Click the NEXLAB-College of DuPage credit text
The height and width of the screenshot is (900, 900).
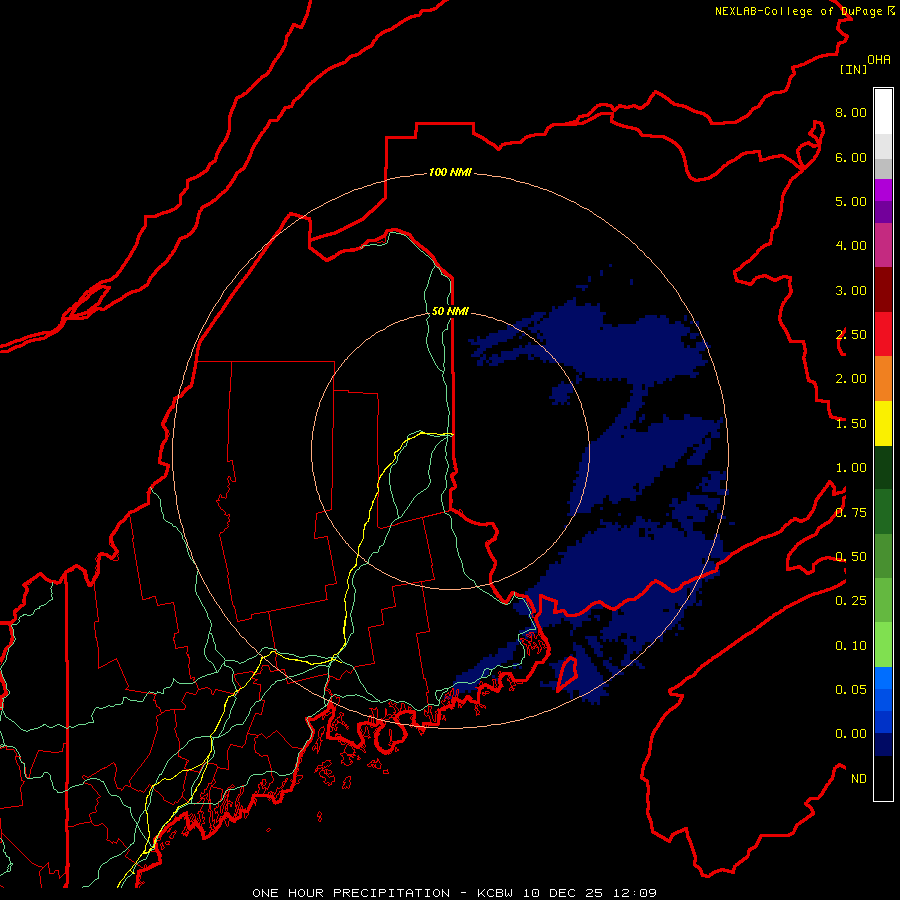(804, 11)
